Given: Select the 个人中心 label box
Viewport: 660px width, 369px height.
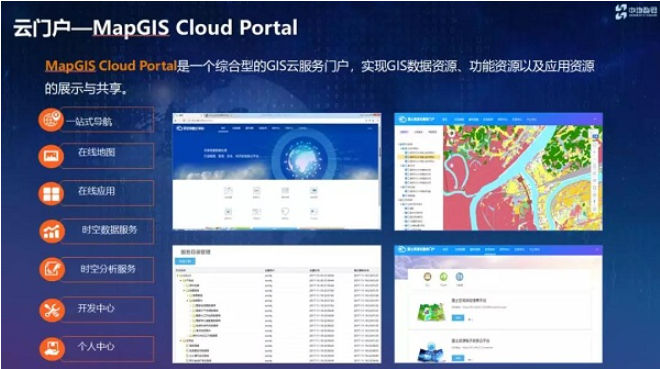Looking at the screenshot, I should (x=108, y=348).
